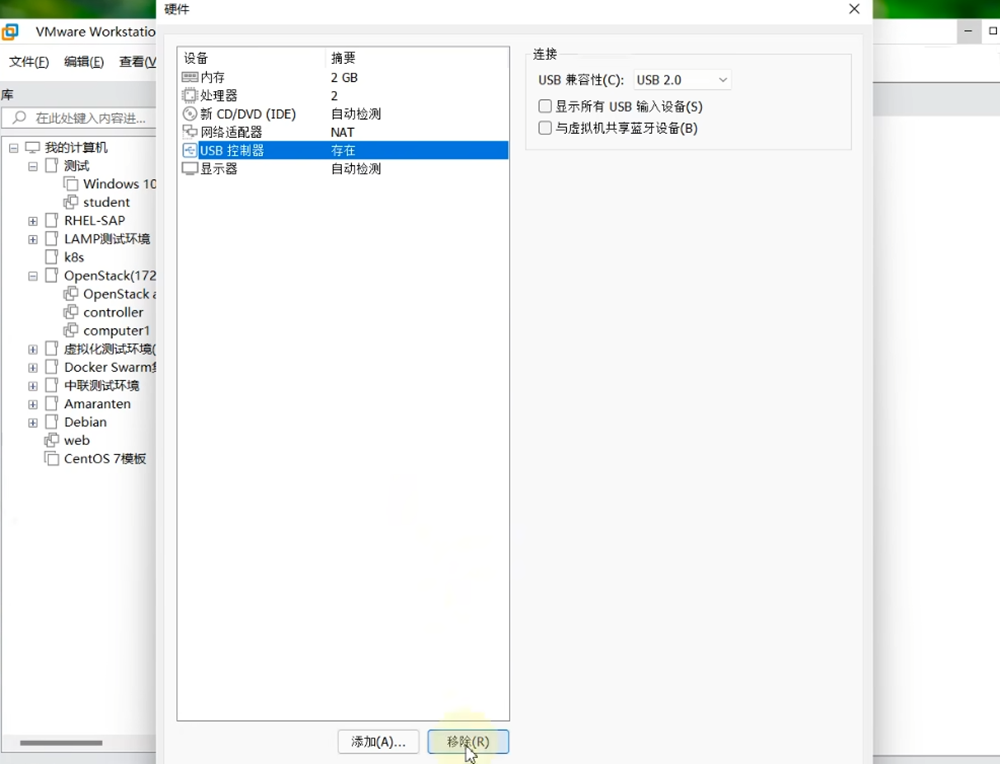Select the web tree item
1000x764 pixels.
pyautogui.click(x=77, y=441)
